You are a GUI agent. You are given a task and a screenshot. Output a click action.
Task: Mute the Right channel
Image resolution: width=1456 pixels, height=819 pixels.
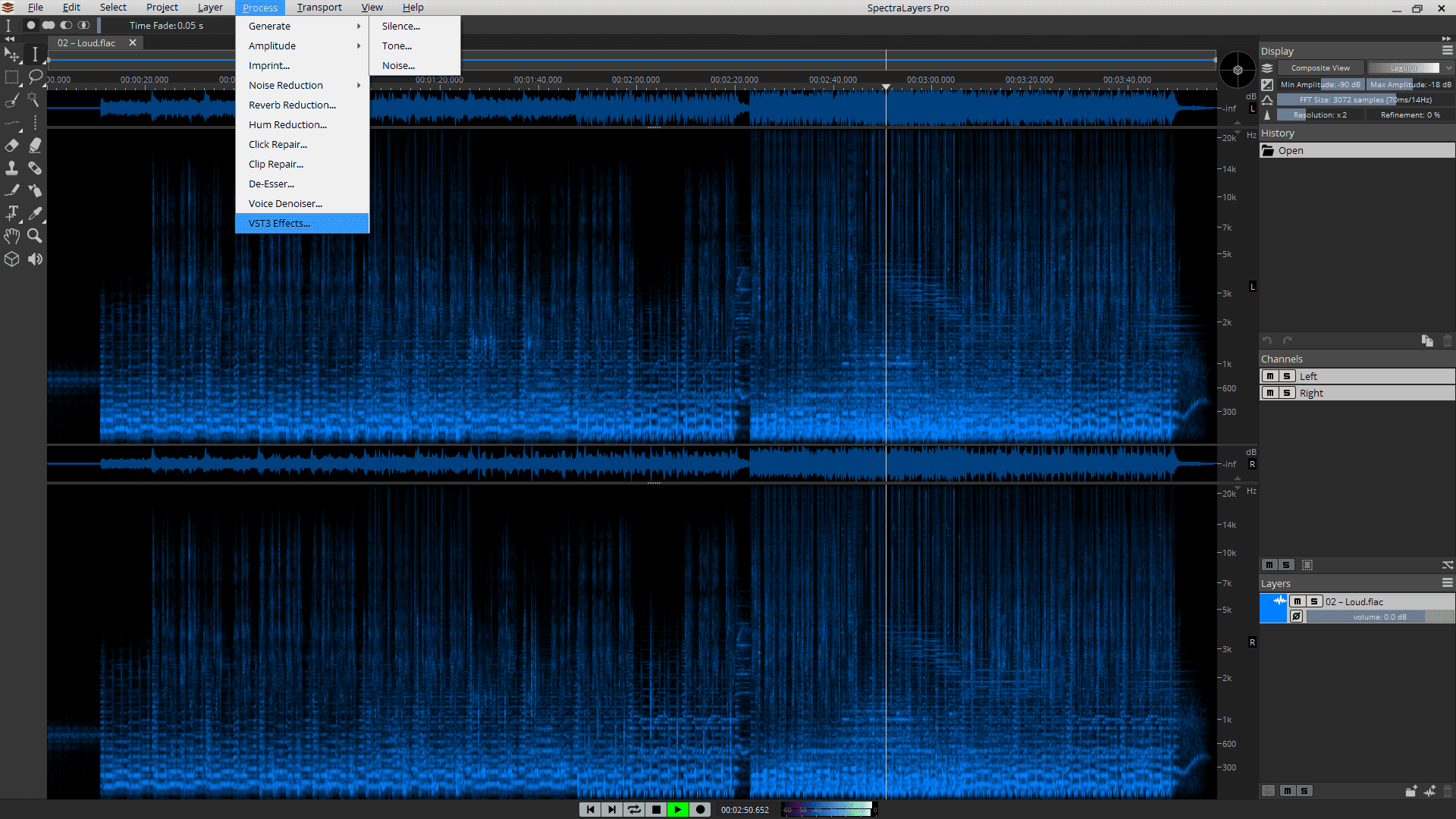point(1270,393)
